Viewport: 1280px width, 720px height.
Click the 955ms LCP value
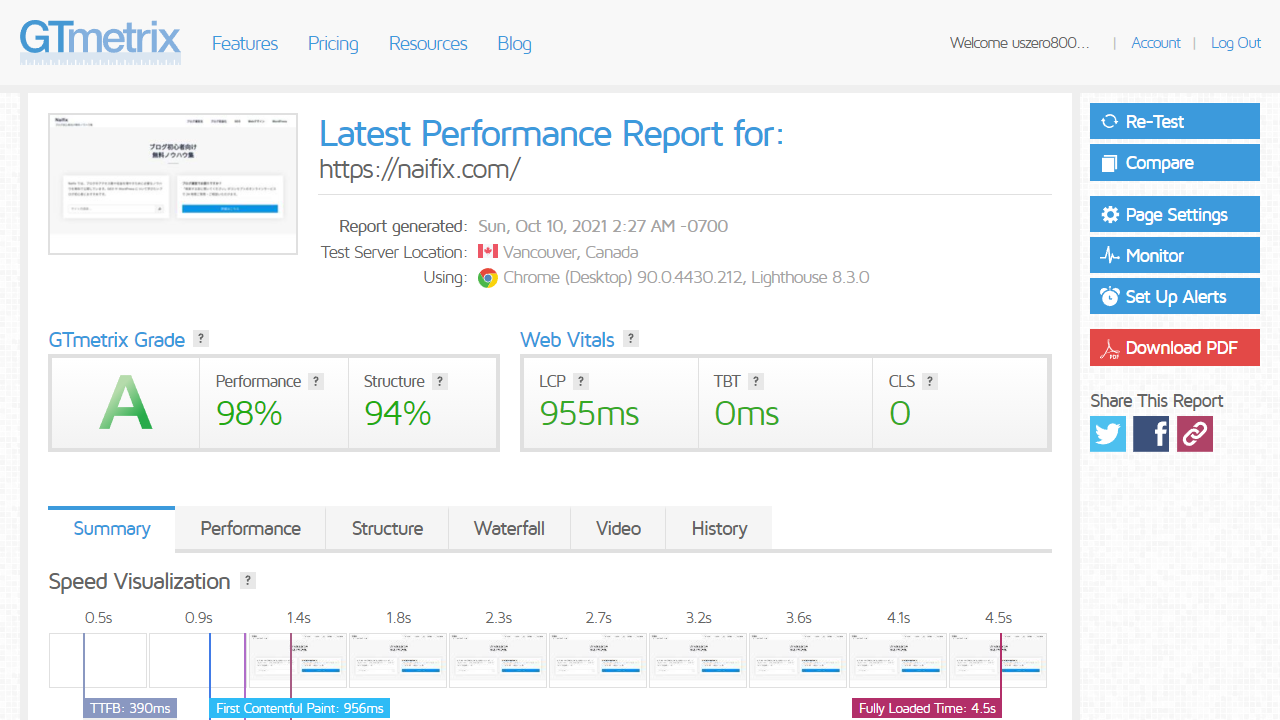pyautogui.click(x=589, y=413)
